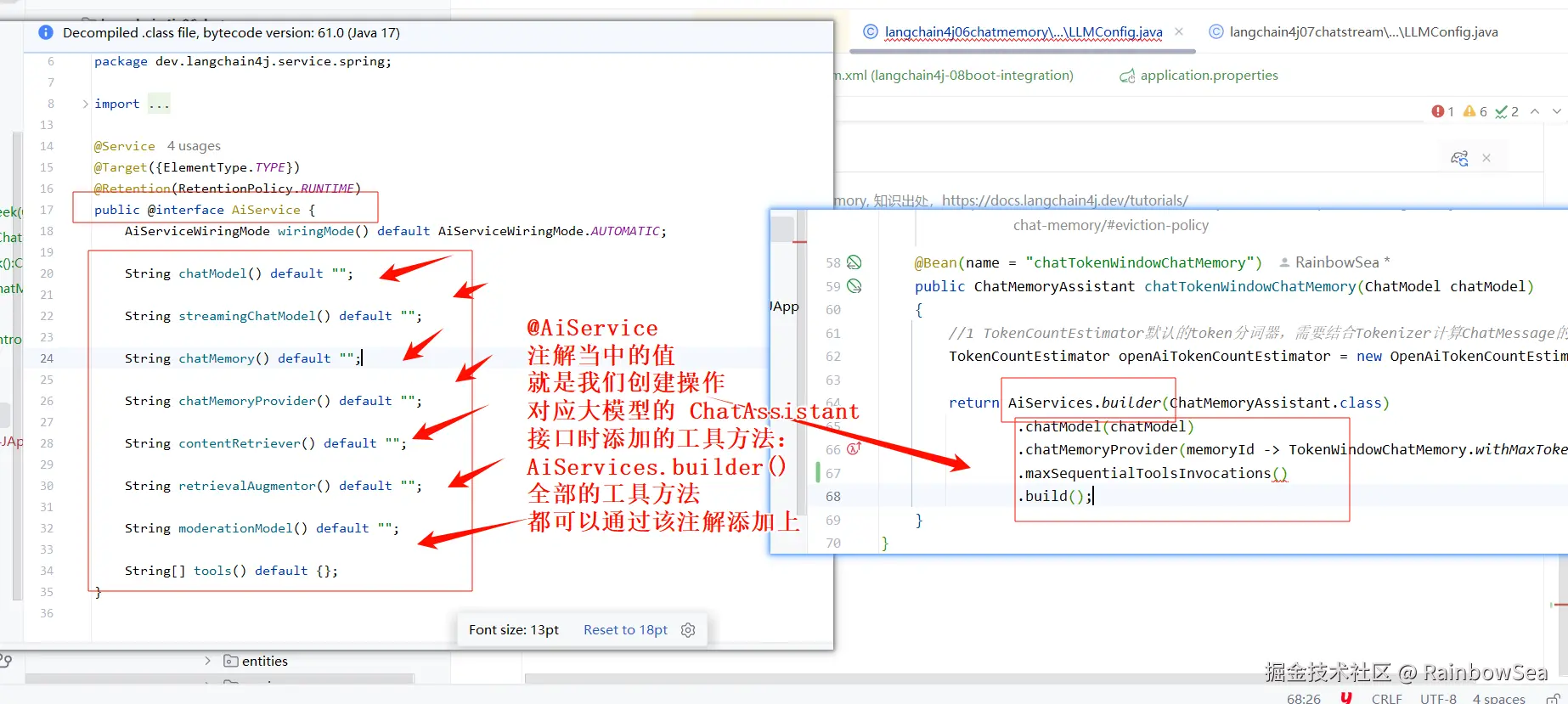Open langchain4j06chatmemory LLMConfig.java tab
The width and height of the screenshot is (1568, 704).
pos(1023,32)
